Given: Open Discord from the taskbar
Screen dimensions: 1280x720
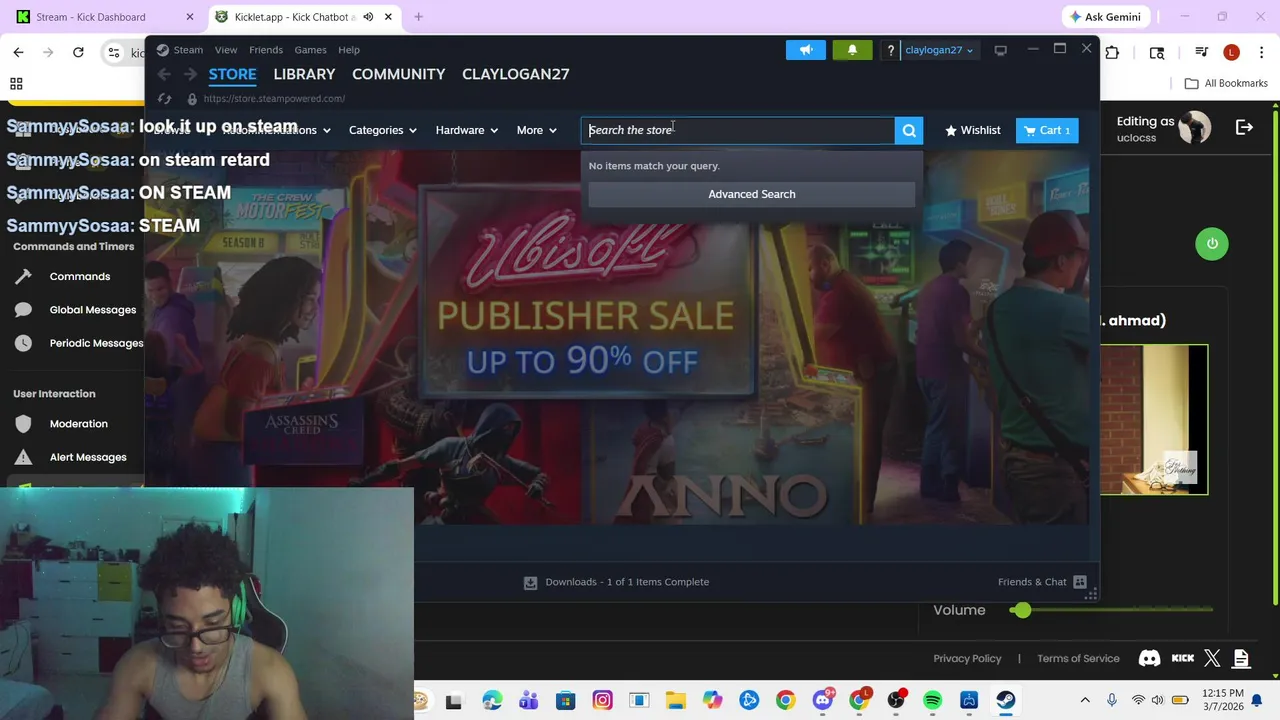Looking at the screenshot, I should pyautogui.click(x=822, y=700).
